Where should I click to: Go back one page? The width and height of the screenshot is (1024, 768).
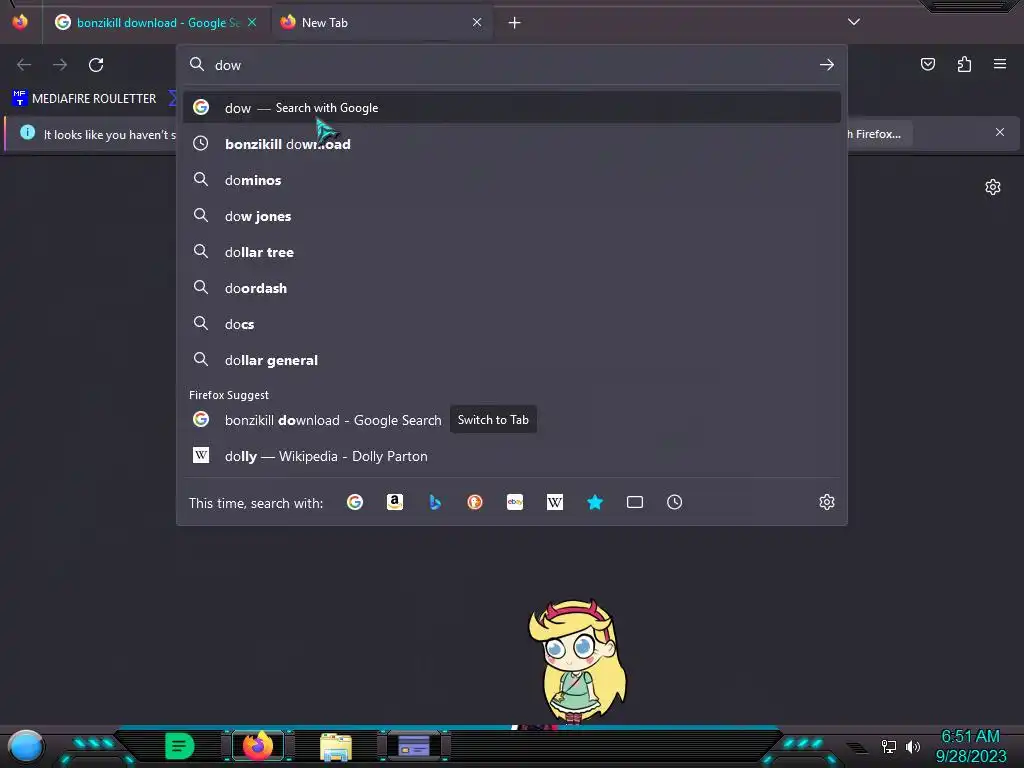point(24,65)
